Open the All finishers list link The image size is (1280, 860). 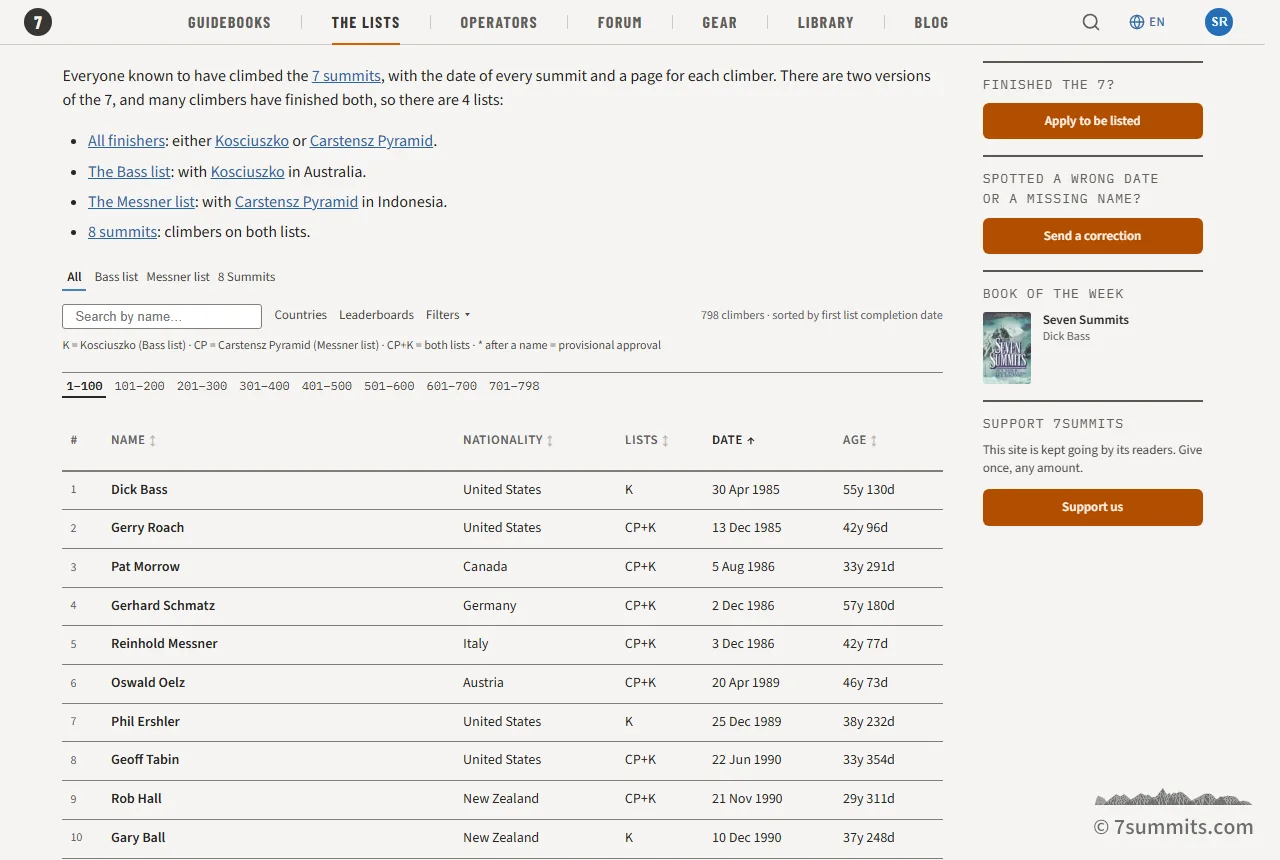(x=126, y=141)
